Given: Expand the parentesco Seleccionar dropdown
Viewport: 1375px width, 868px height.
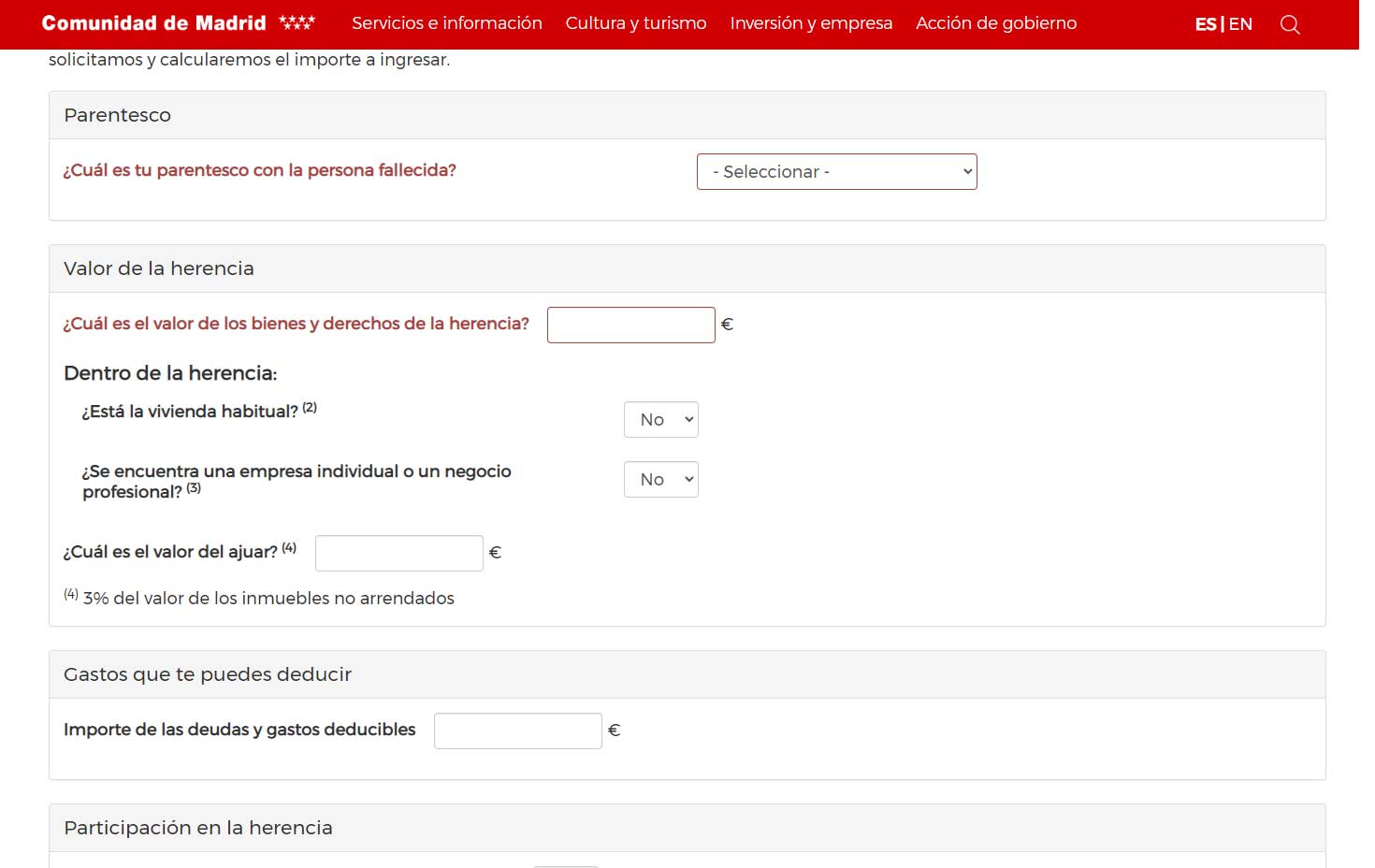Looking at the screenshot, I should 836,172.
